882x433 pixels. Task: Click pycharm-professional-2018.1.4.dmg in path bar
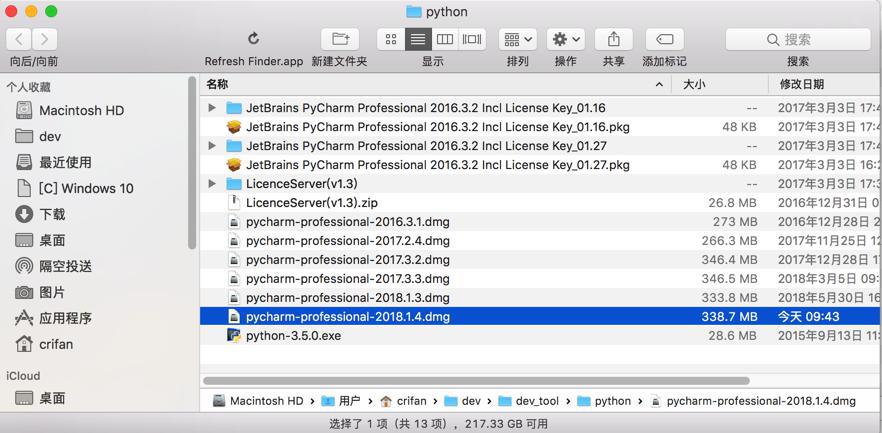(x=753, y=401)
